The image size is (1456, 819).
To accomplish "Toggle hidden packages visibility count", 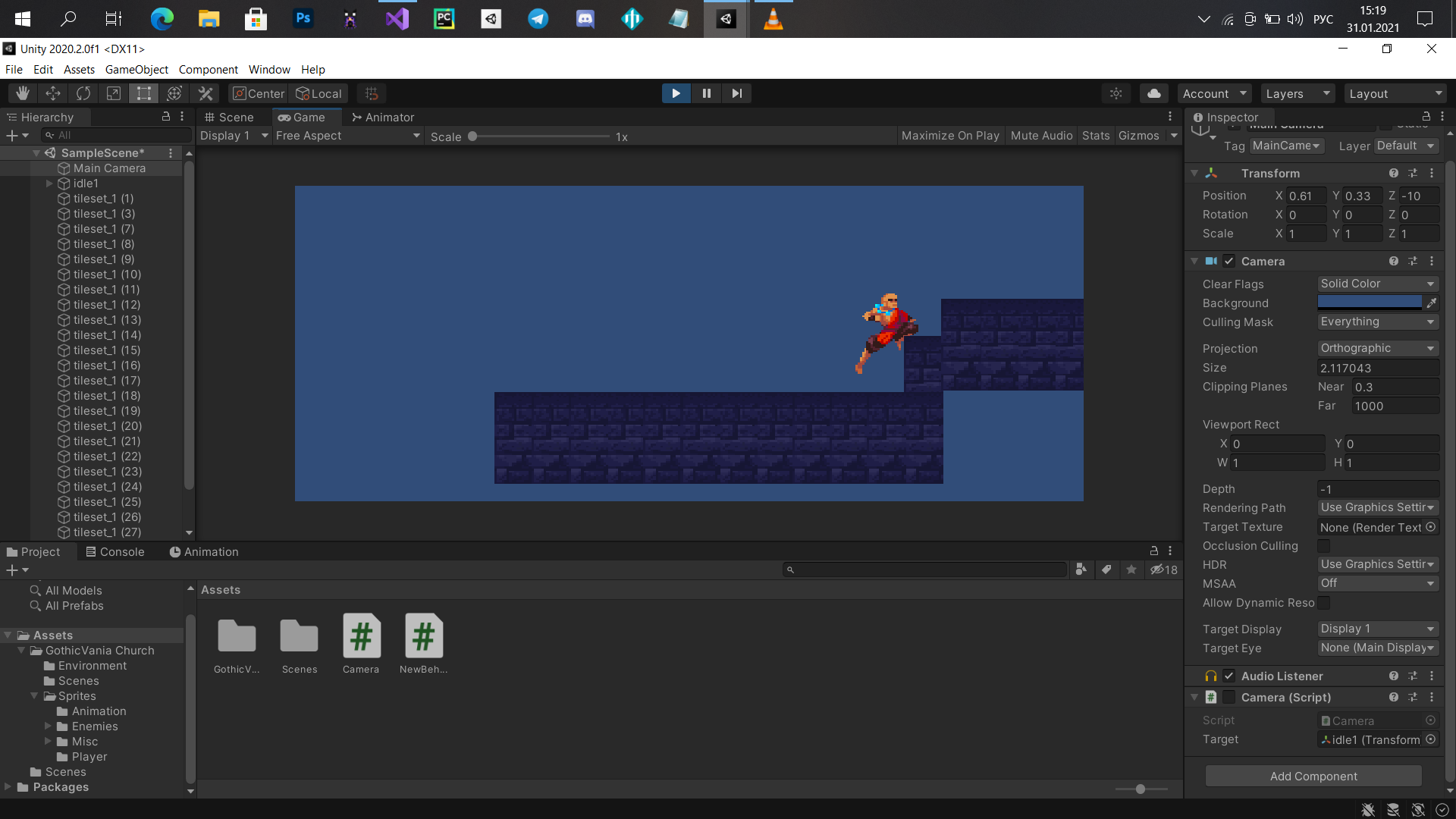I will click(1164, 570).
